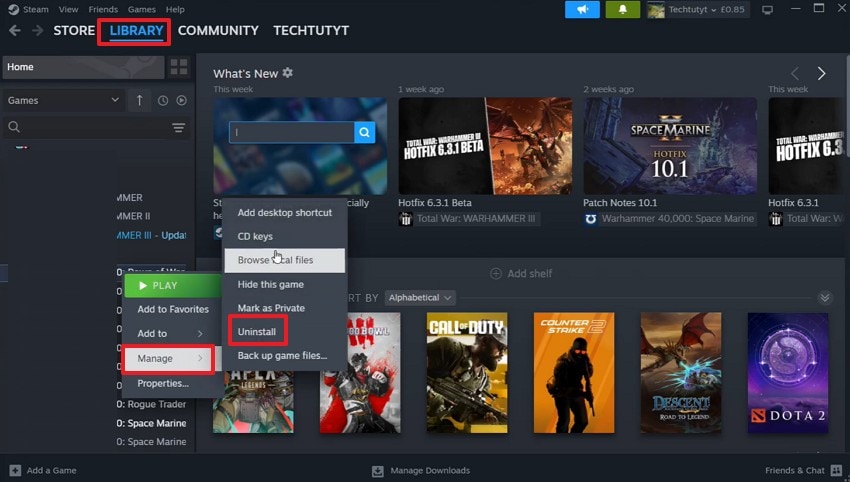Click the Add shelf plus icon

(495, 274)
